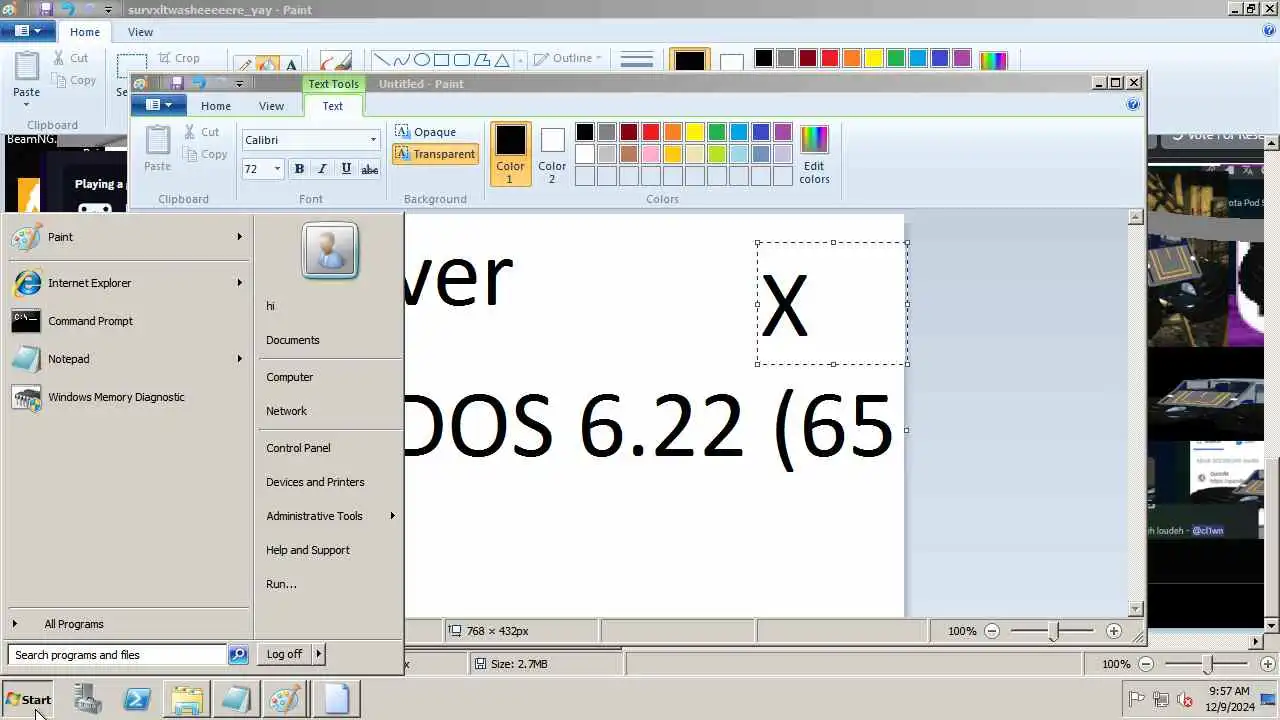Open Server Manager on the taskbar
1280x720 pixels.
point(88,699)
